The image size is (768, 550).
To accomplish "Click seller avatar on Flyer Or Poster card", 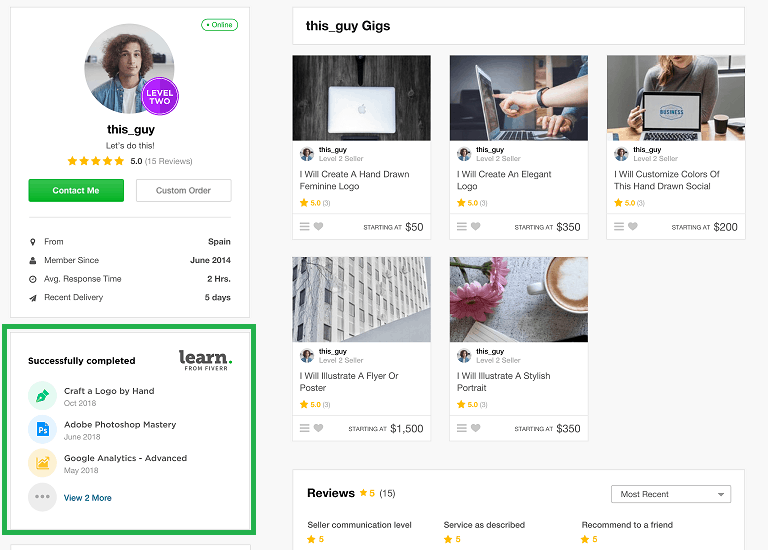I will (x=307, y=356).
